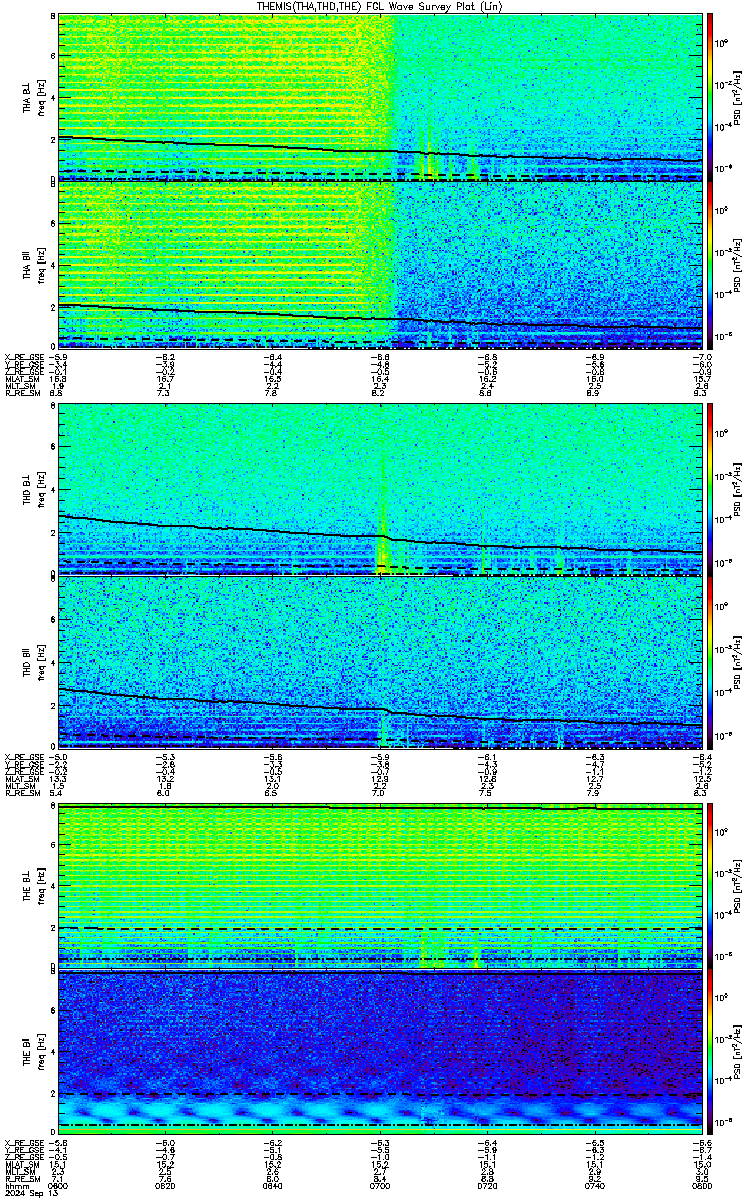The height and width of the screenshot is (1200, 750).
Task: Select the THD BL axis label
Action: (x=28, y=489)
